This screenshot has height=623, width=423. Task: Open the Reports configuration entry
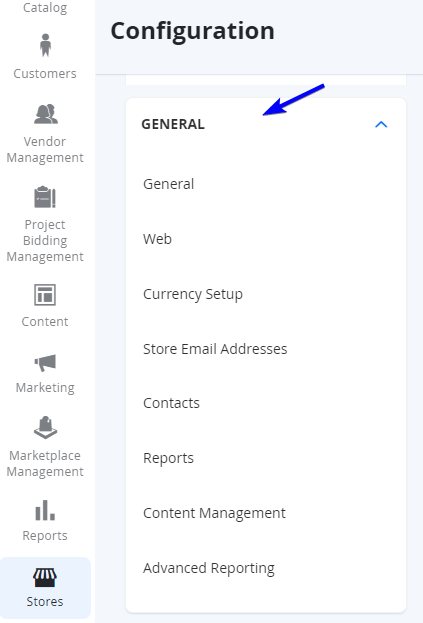point(168,459)
